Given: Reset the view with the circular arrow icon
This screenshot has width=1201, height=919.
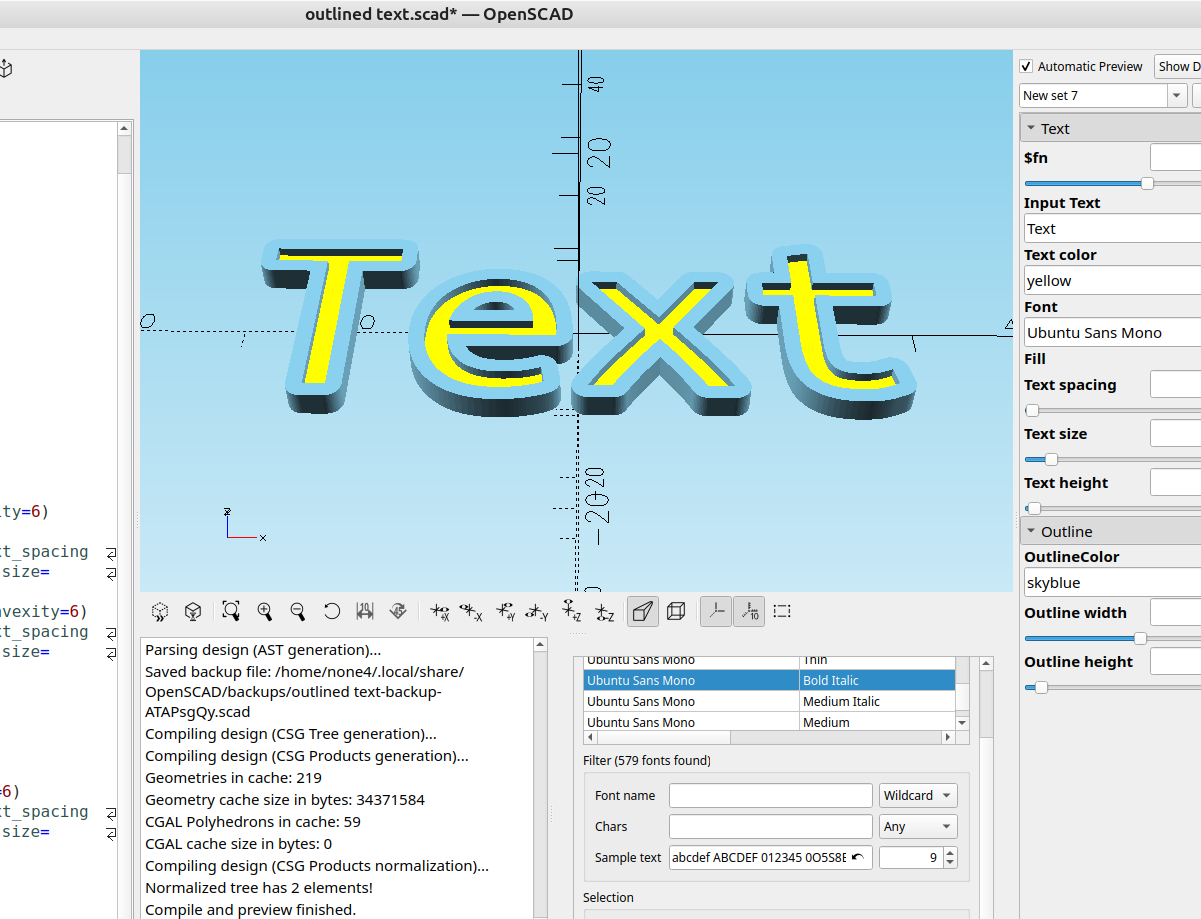Looking at the screenshot, I should point(332,611).
